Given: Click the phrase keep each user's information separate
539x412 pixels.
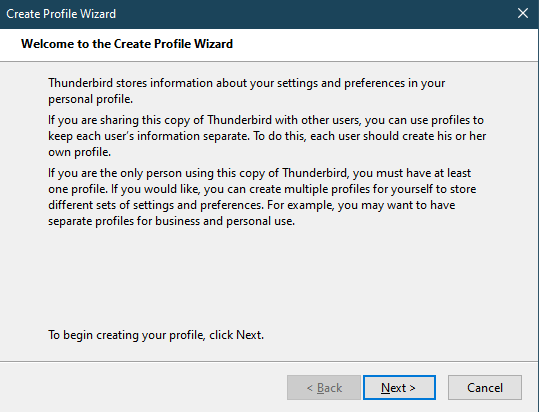Looking at the screenshot, I should 148,136.
